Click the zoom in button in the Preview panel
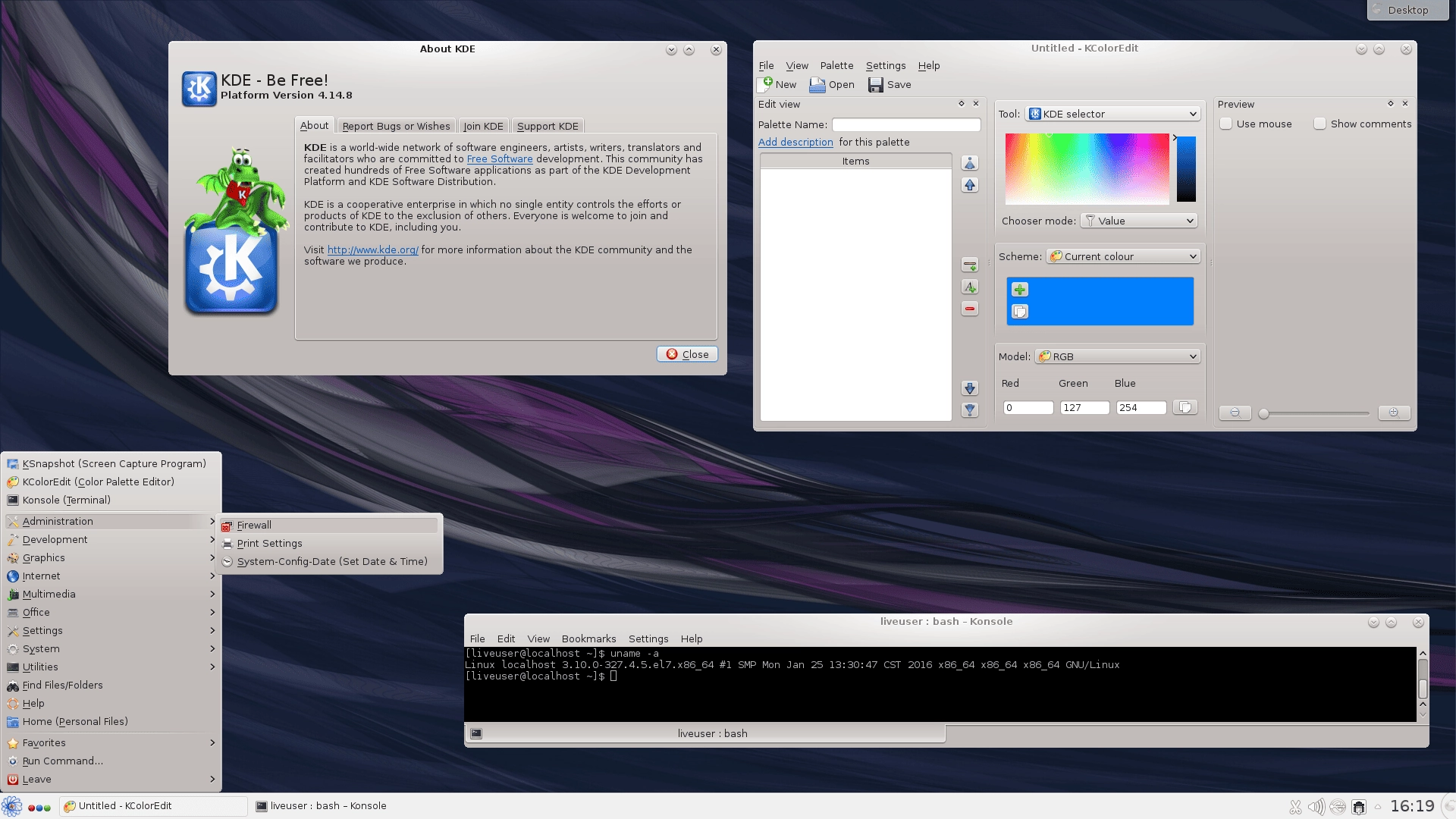1456x819 pixels. click(x=1394, y=413)
